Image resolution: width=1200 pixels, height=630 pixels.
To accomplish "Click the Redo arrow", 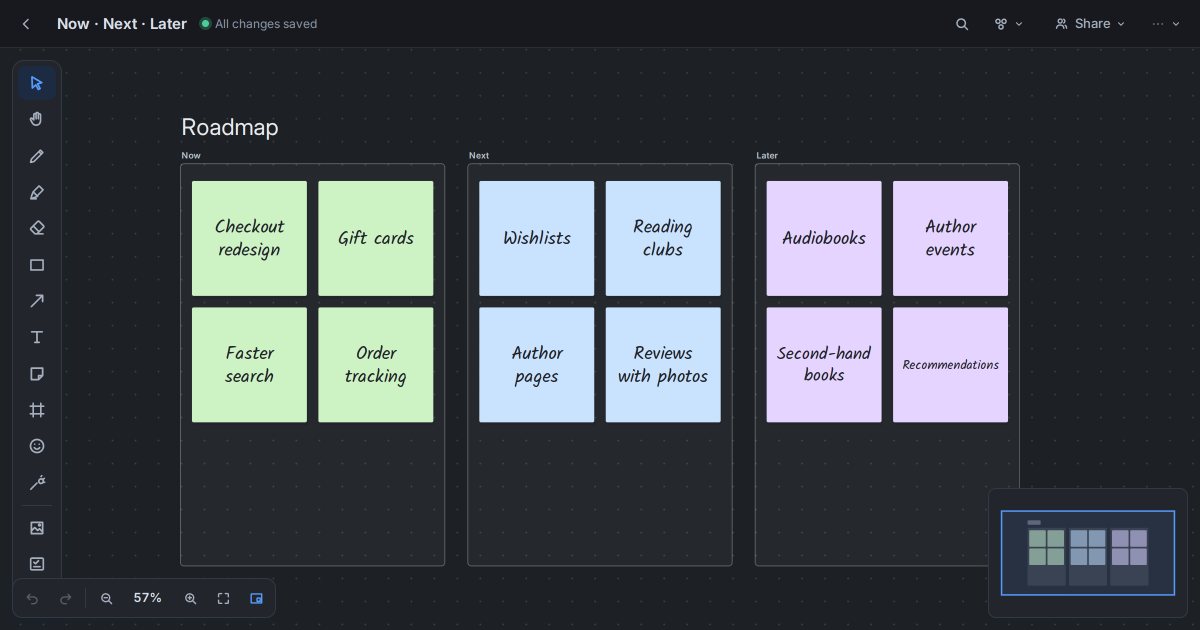I will click(66, 598).
